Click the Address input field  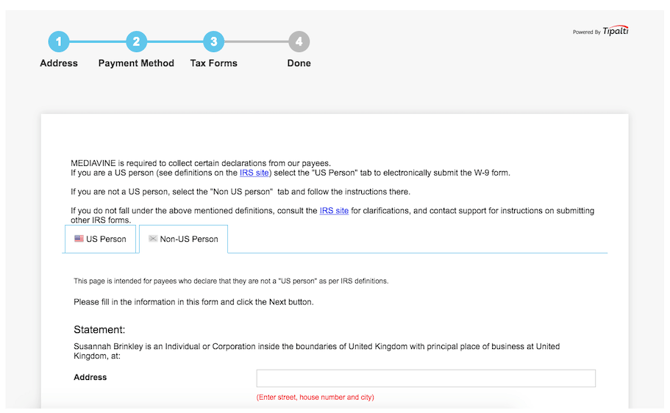coord(426,378)
